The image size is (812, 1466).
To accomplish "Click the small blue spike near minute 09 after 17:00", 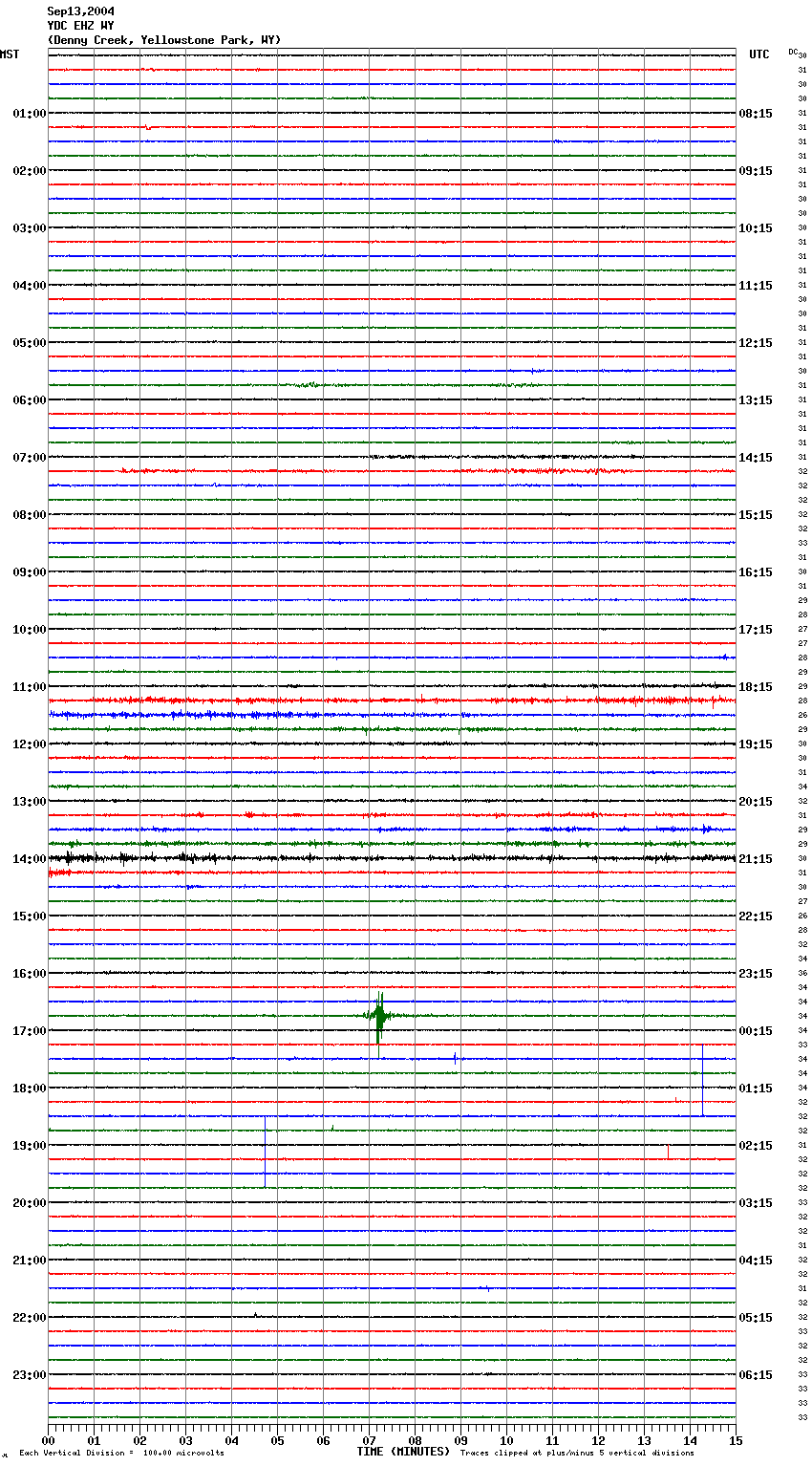I will (456, 1057).
